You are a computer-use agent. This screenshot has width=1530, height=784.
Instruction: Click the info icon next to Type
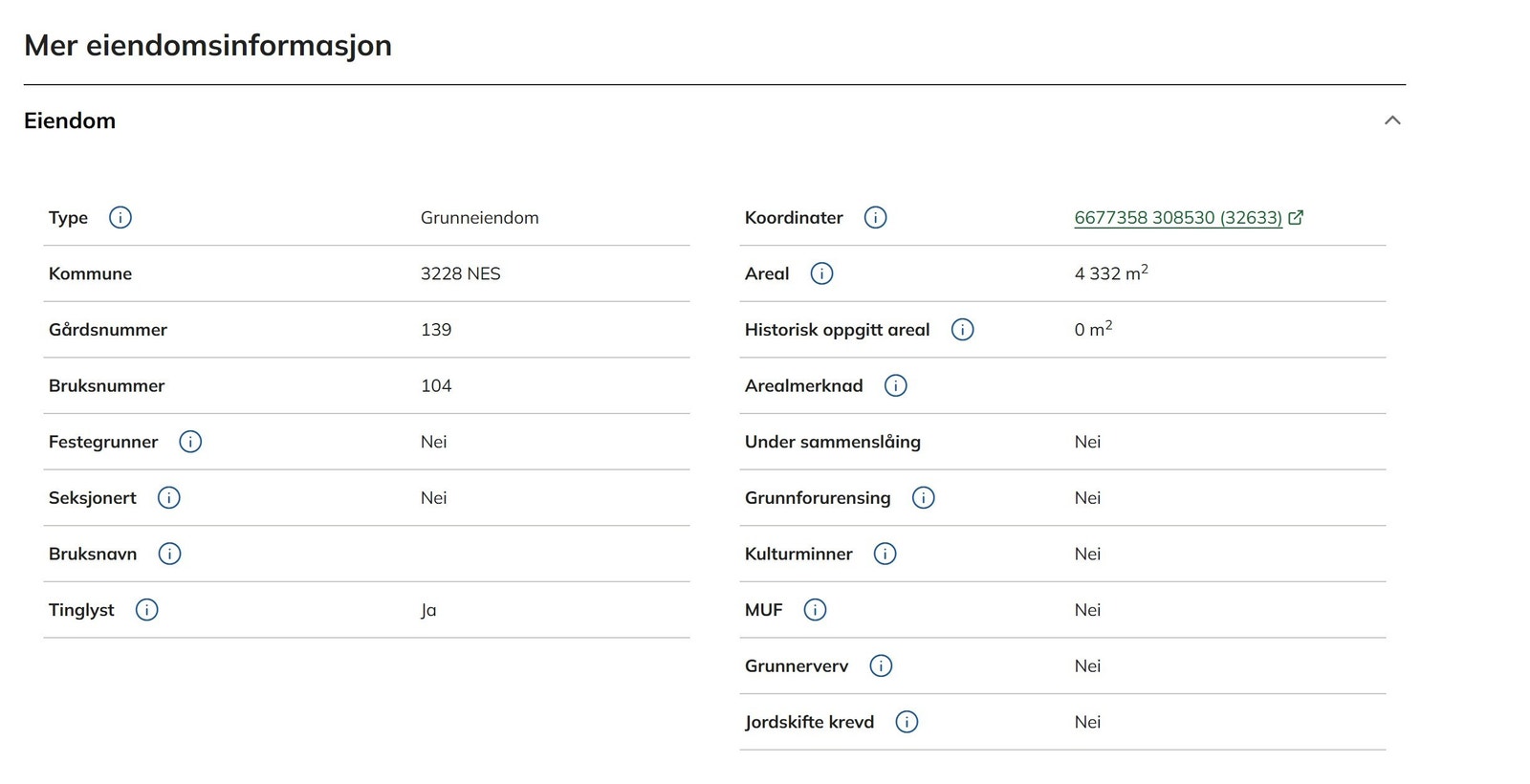tap(120, 218)
